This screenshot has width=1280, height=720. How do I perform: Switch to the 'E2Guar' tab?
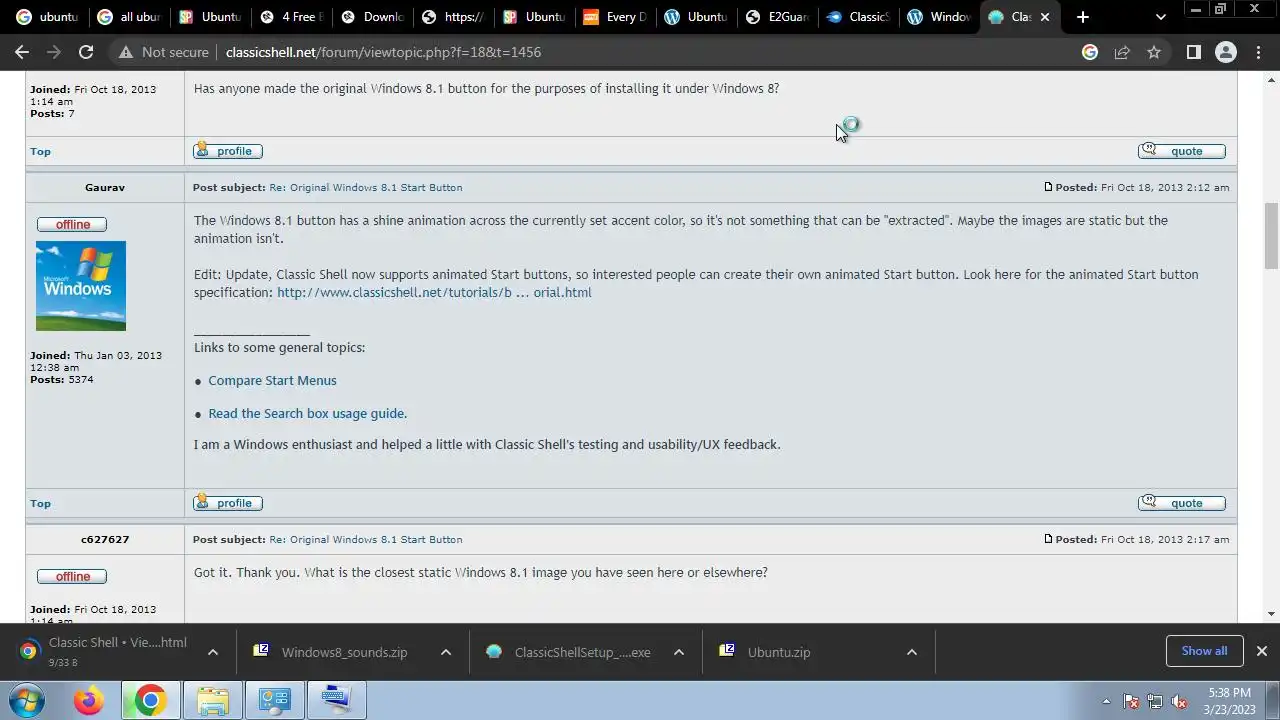(776, 17)
